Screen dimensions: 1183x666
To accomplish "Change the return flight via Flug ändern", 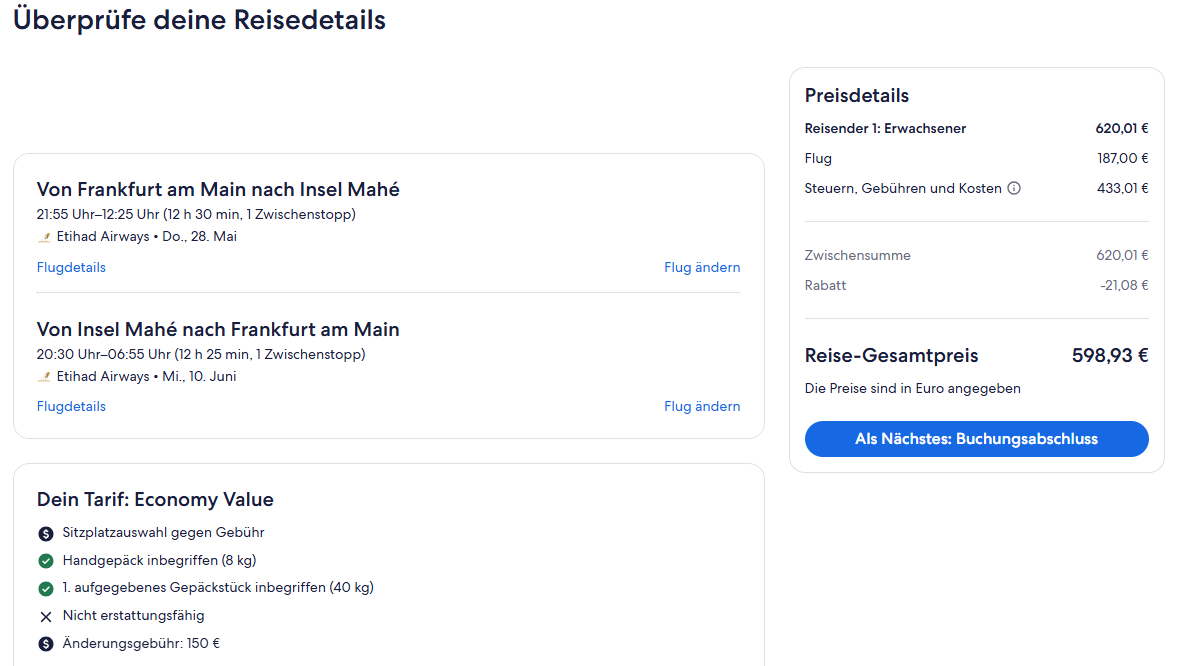I will 702,406.
